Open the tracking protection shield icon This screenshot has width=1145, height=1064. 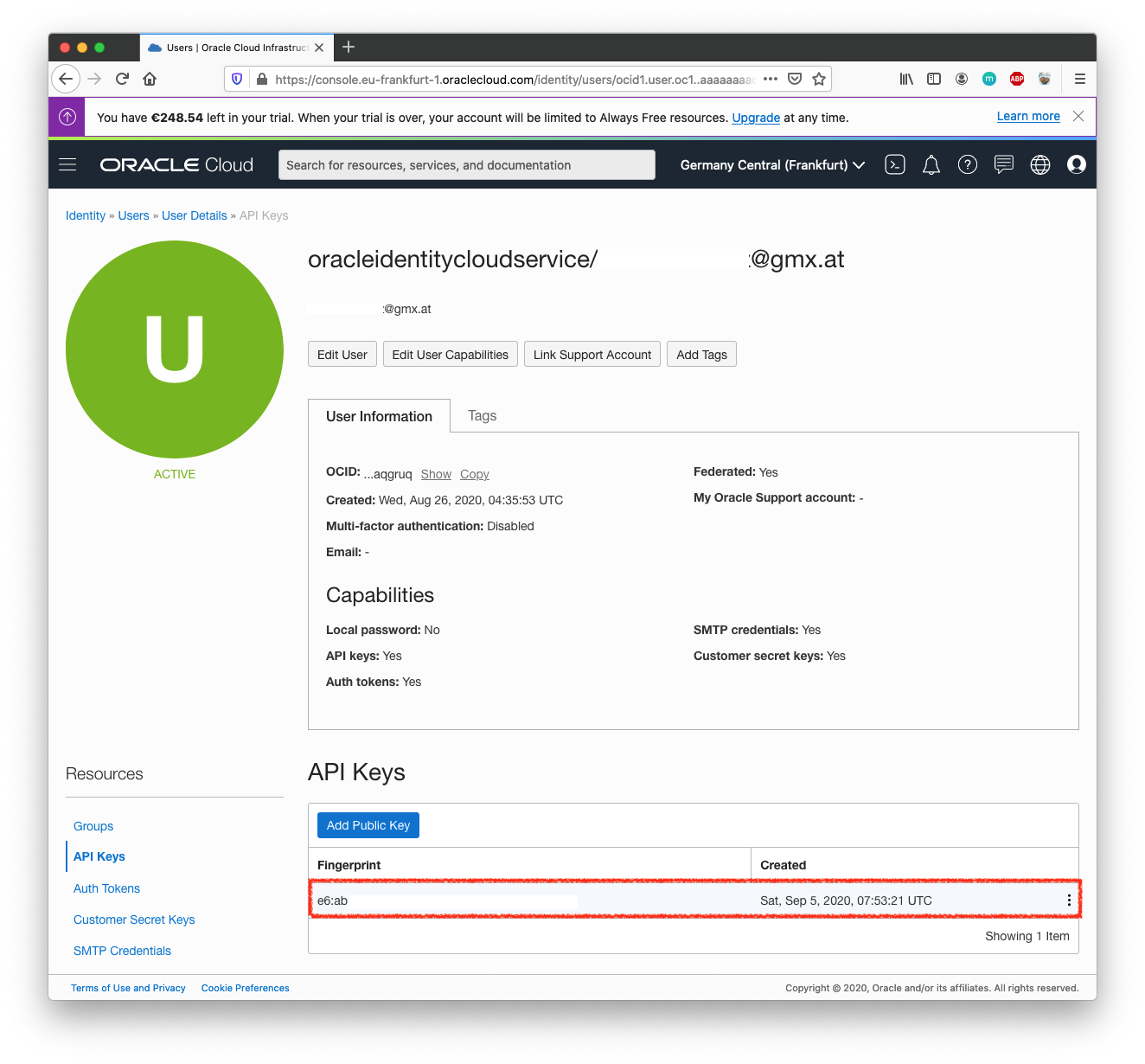coord(237,79)
